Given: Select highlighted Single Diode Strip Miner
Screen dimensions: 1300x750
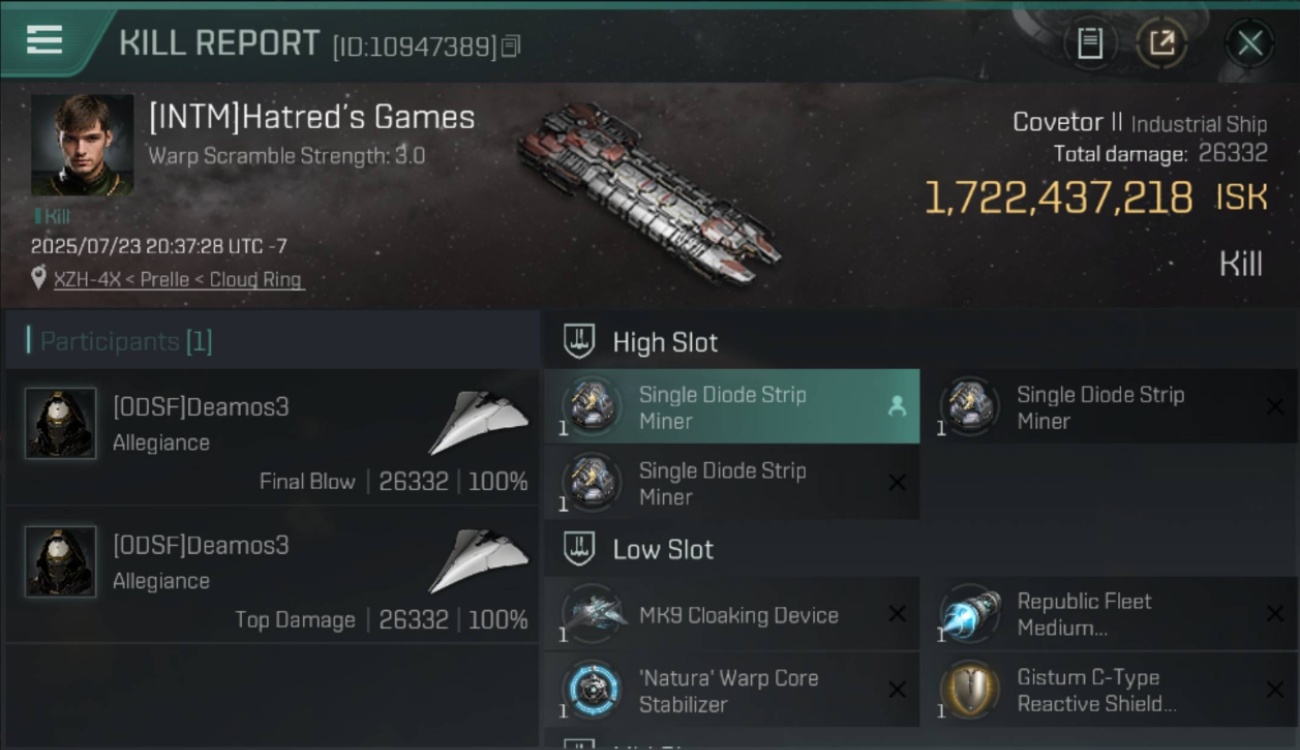Looking at the screenshot, I should (x=732, y=407).
